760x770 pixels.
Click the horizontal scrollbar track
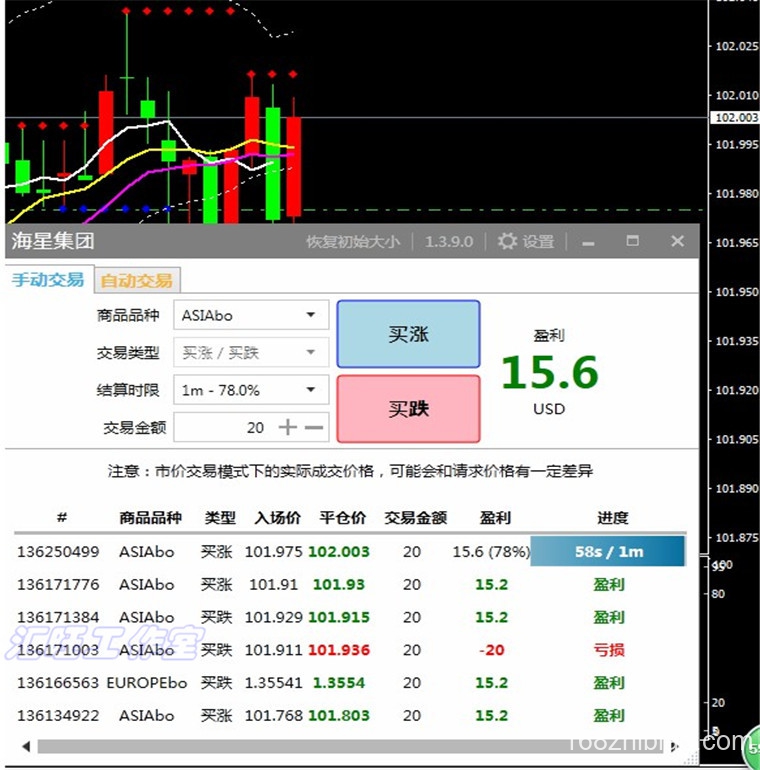(351, 746)
